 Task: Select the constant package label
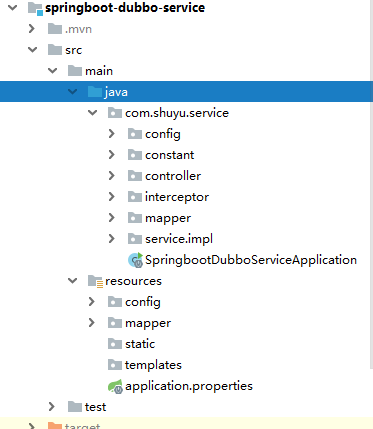click(x=170, y=155)
